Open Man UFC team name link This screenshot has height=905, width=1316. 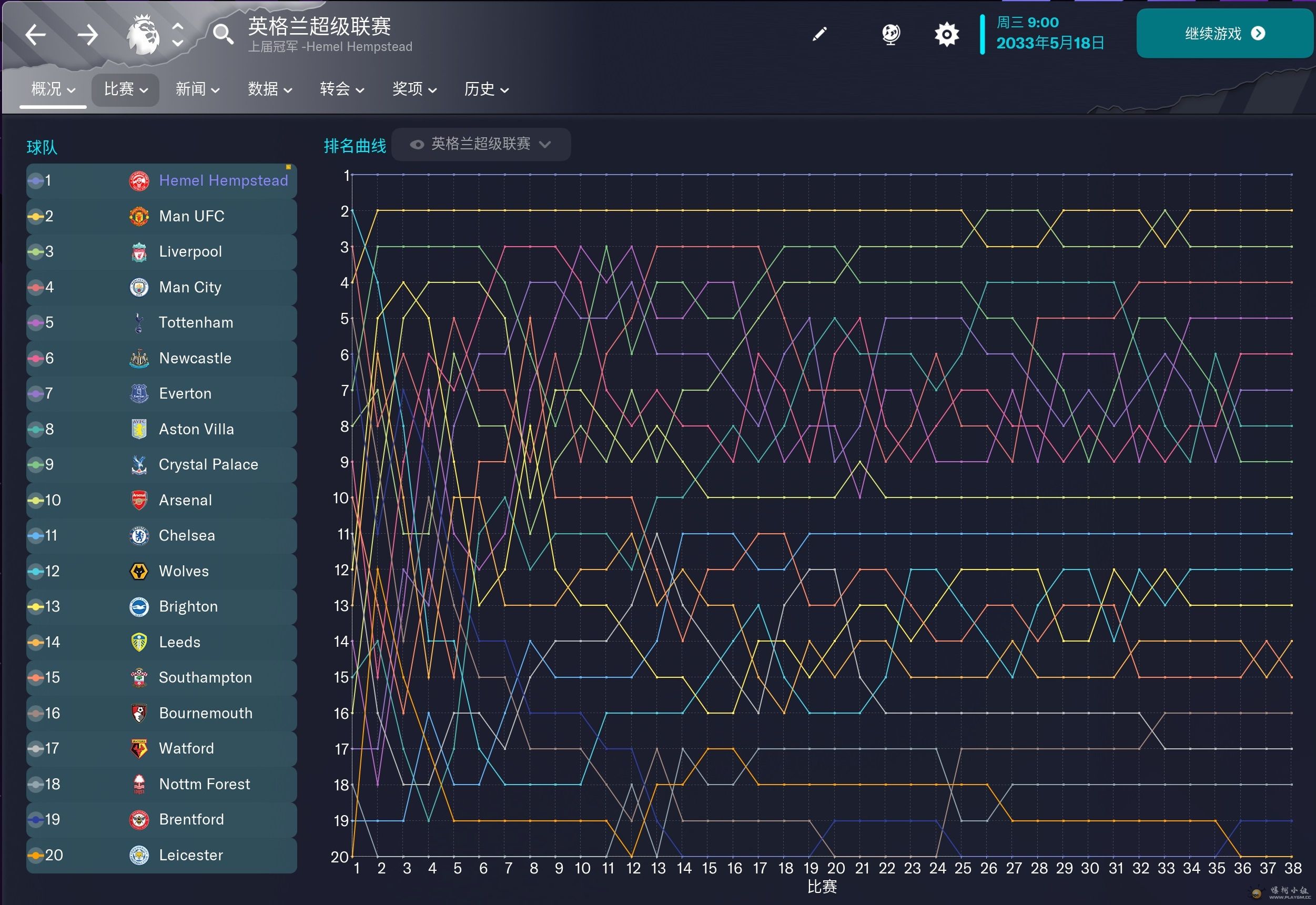(x=191, y=216)
